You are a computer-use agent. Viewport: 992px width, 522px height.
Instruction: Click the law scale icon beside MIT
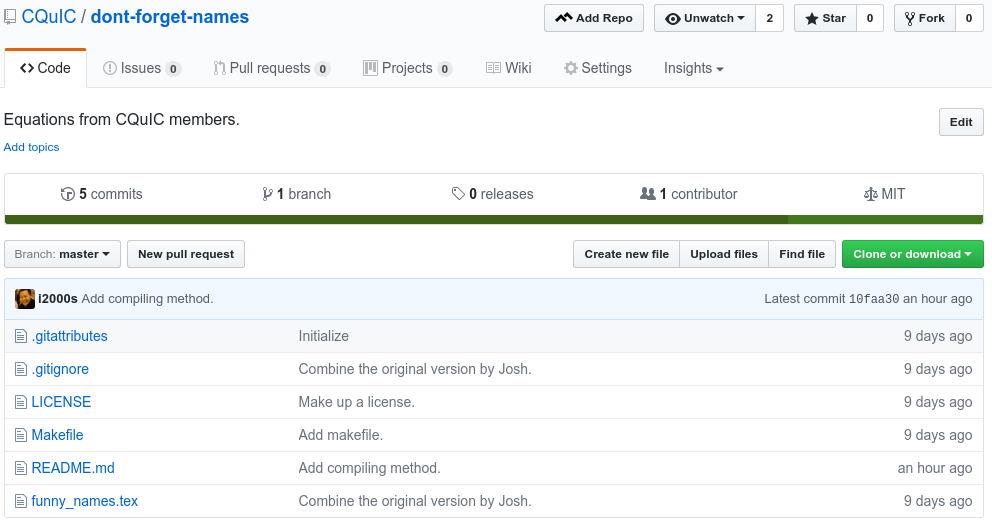(x=871, y=194)
